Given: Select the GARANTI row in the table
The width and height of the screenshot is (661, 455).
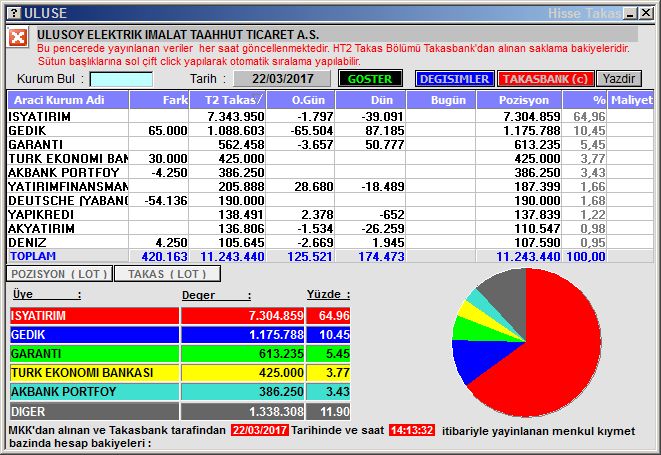Looking at the screenshot, I should tap(330, 144).
